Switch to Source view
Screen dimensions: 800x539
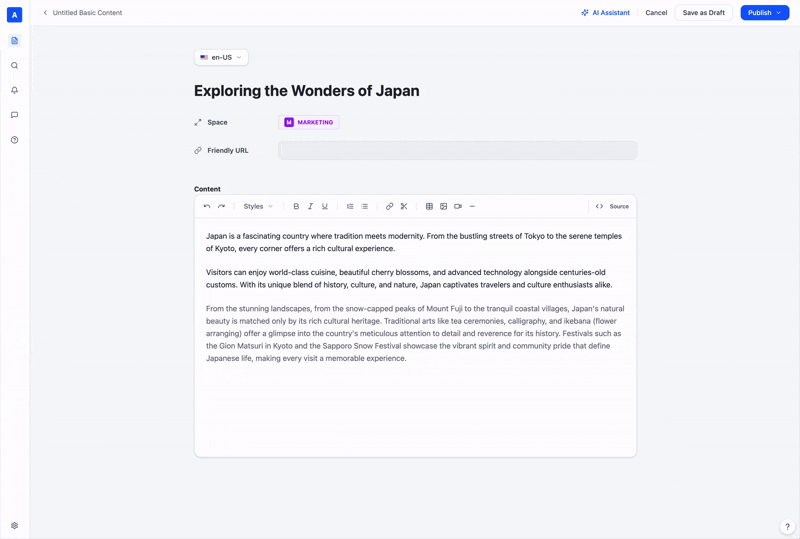(x=612, y=206)
